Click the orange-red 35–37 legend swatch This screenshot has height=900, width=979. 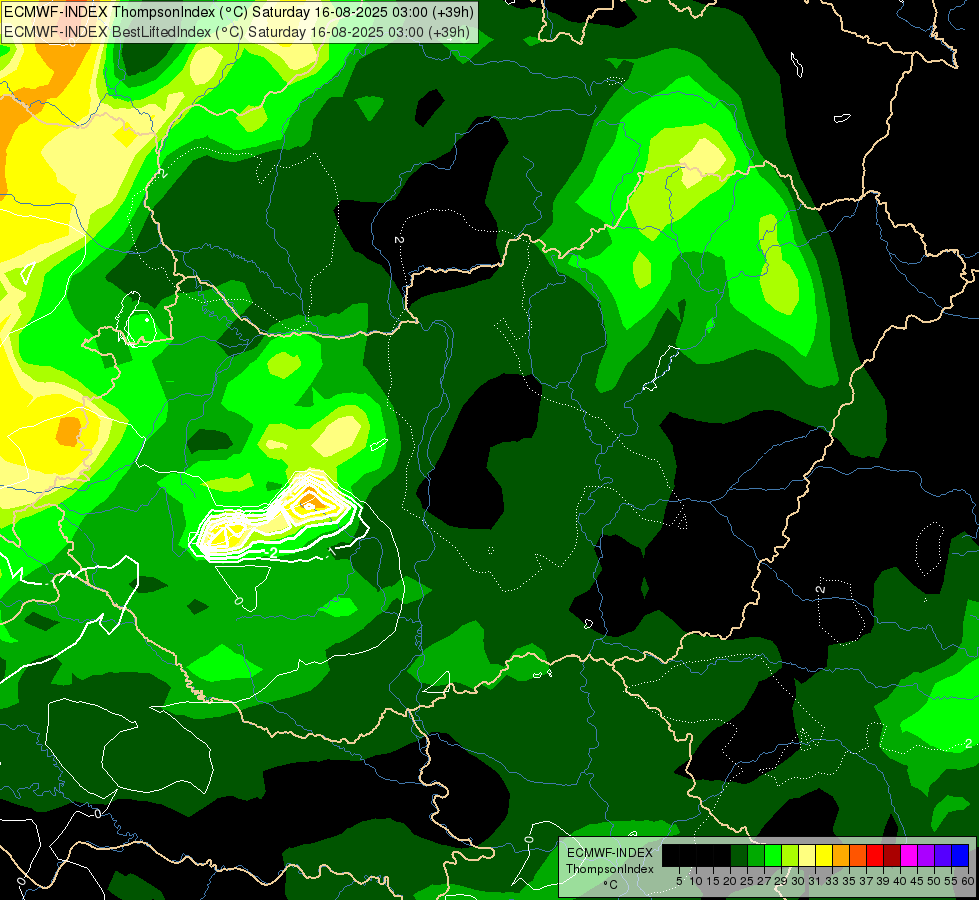coord(858,855)
